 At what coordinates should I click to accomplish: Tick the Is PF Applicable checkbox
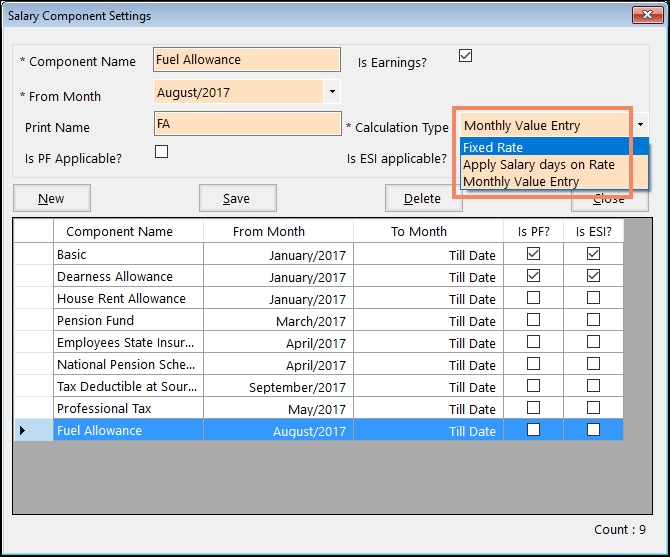pos(162,151)
